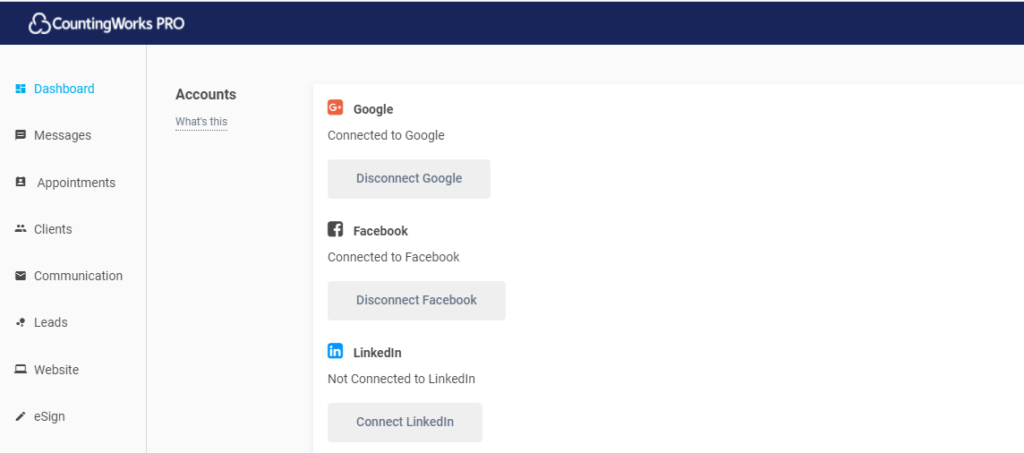Open eSign from the sidebar
Viewport: 1024px width, 453px height.
point(50,416)
